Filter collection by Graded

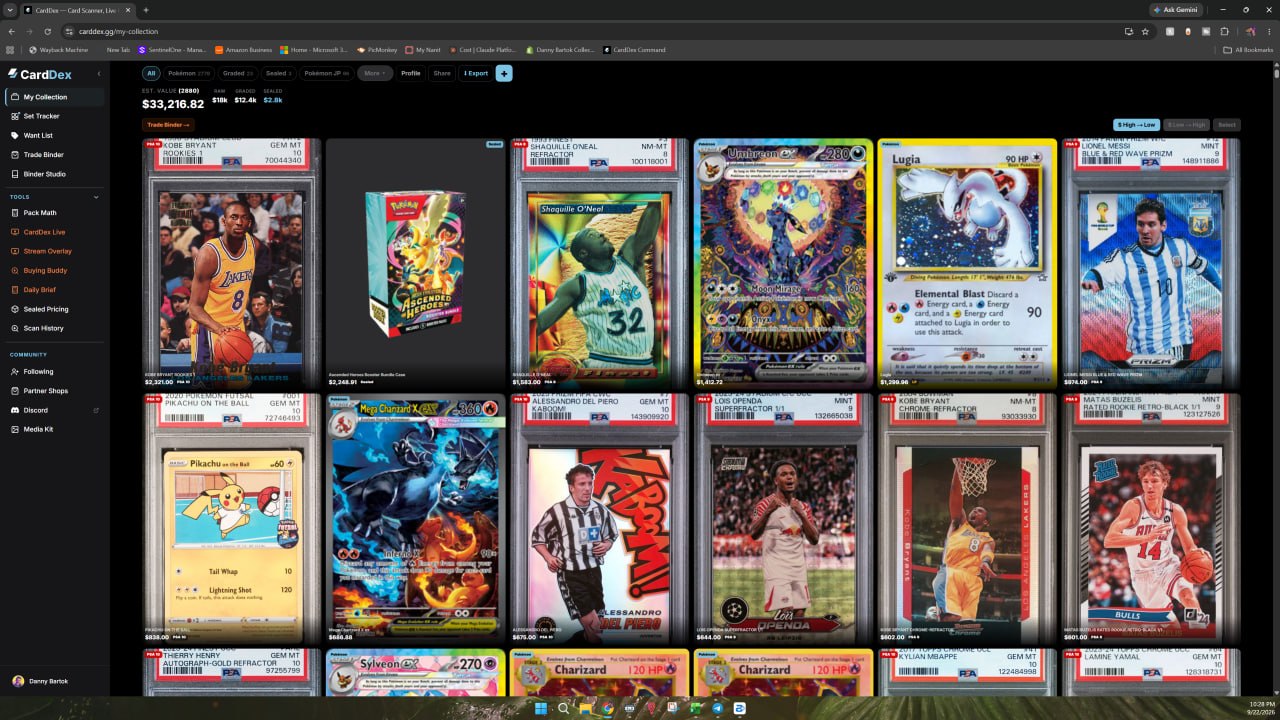point(238,73)
